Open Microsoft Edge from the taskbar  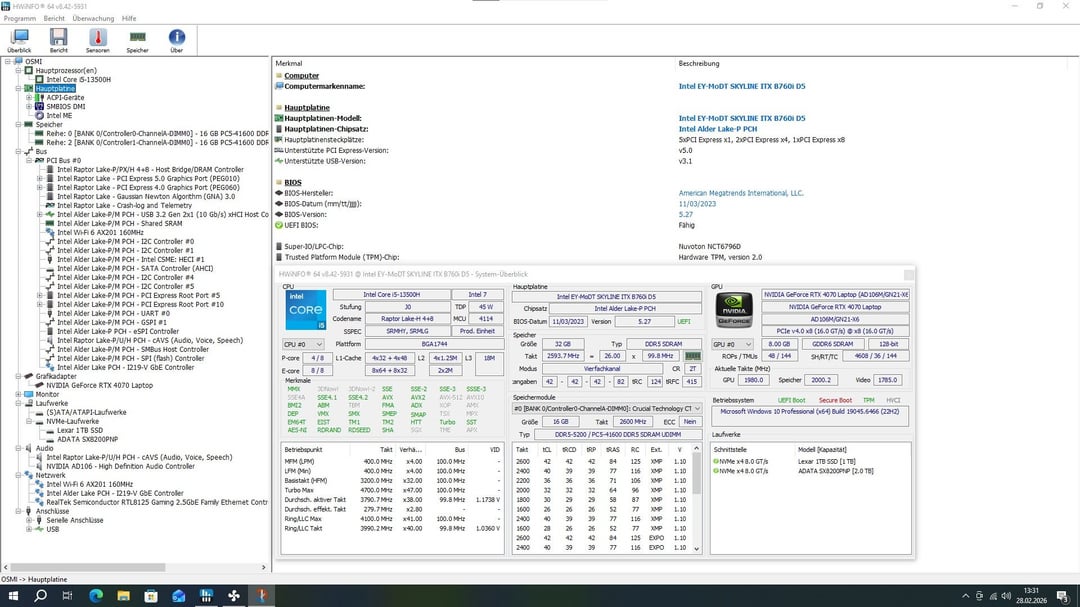[96, 595]
